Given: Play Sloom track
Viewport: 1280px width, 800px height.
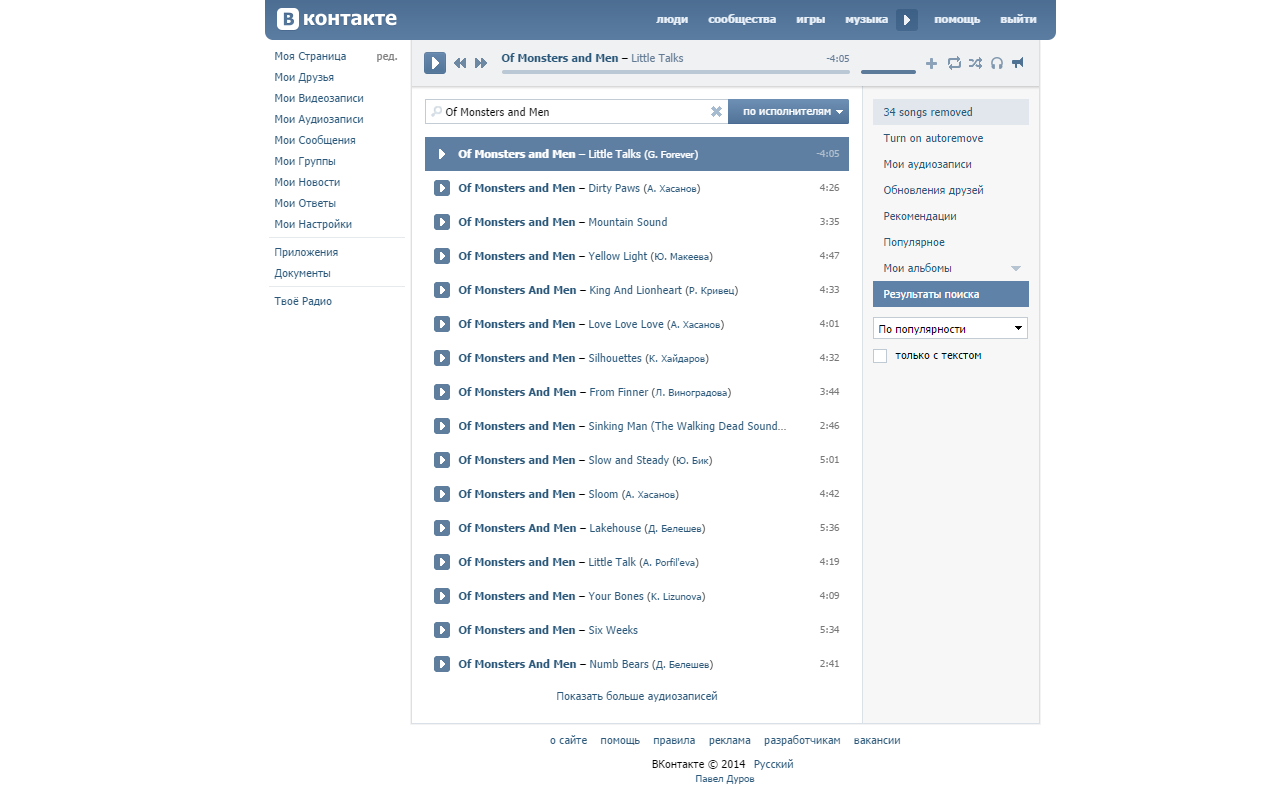Looking at the screenshot, I should 442,494.
